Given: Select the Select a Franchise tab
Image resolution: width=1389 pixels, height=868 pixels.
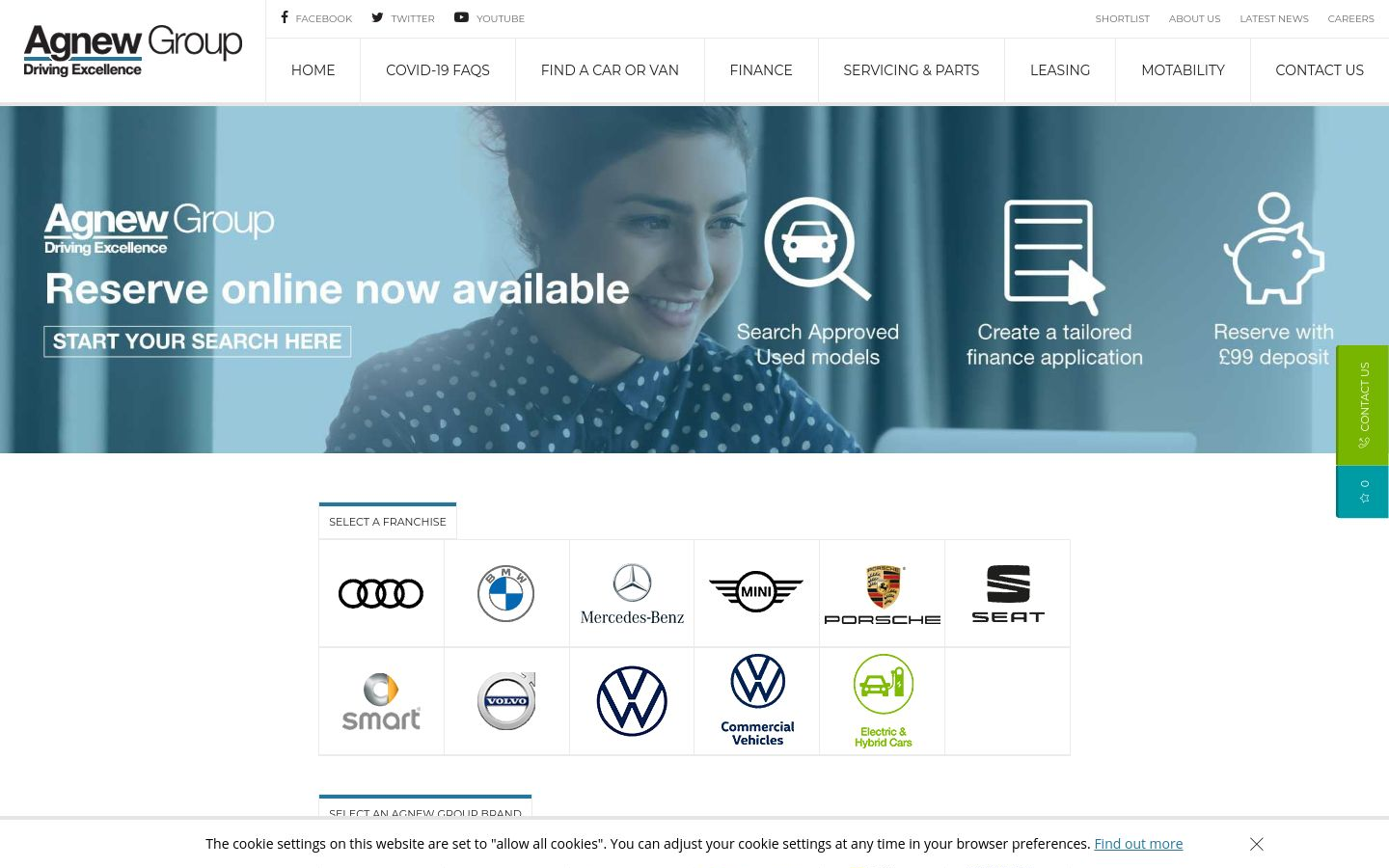Looking at the screenshot, I should click(388, 521).
